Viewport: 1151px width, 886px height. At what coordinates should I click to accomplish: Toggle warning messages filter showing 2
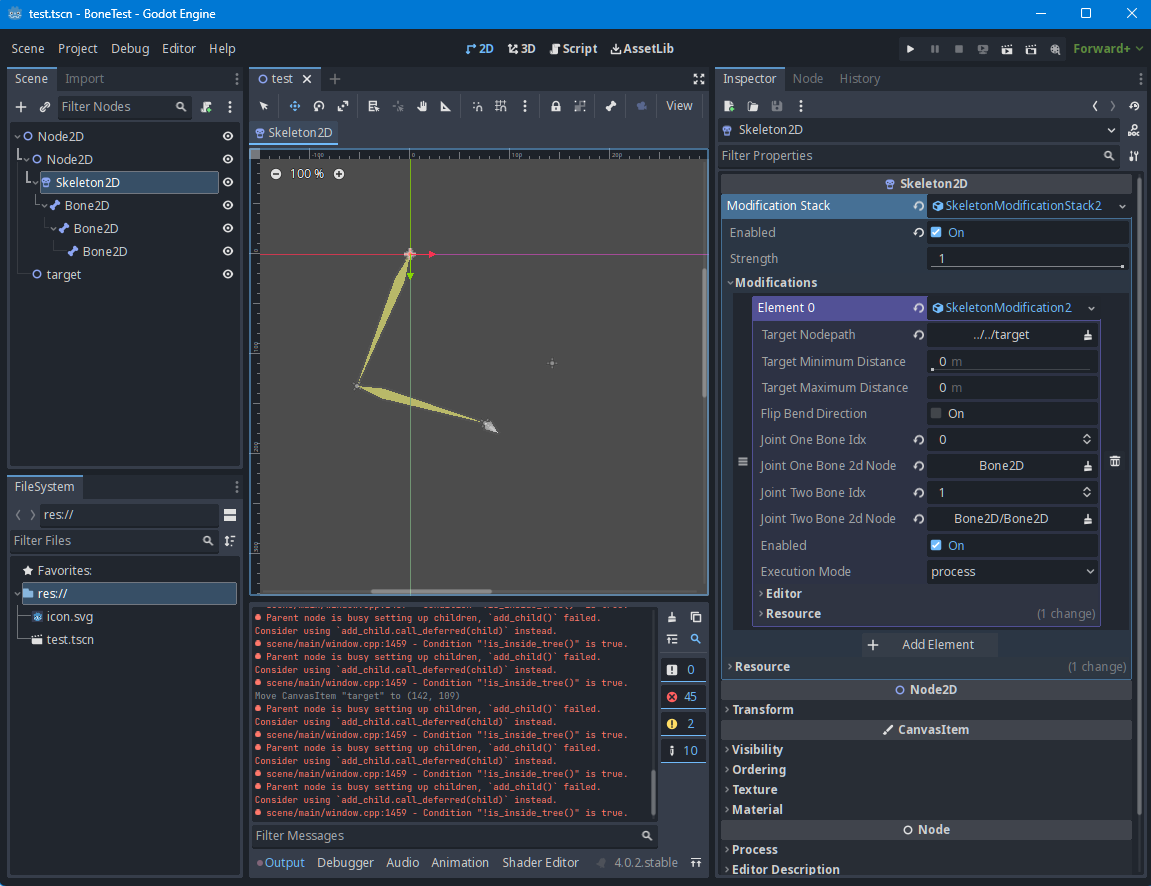tap(683, 724)
